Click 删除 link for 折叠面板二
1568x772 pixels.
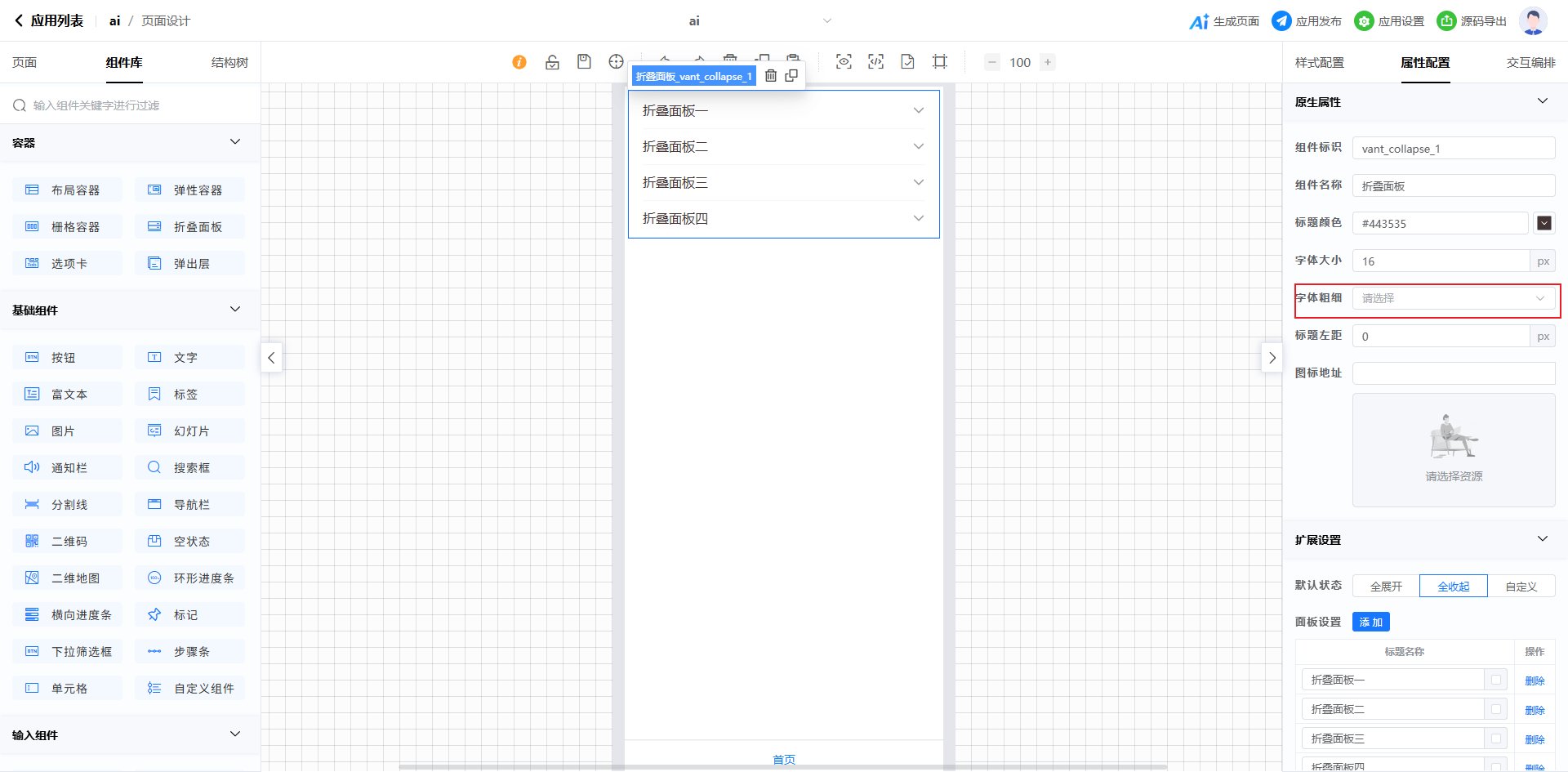click(1535, 710)
